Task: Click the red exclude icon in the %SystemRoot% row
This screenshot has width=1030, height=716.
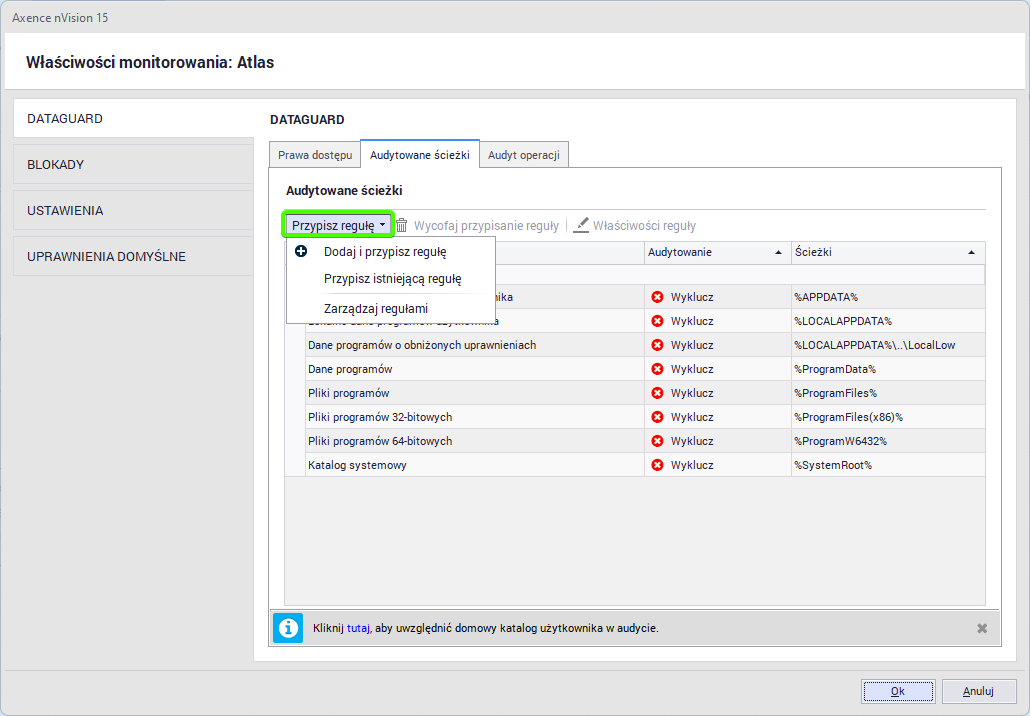Action: point(657,465)
